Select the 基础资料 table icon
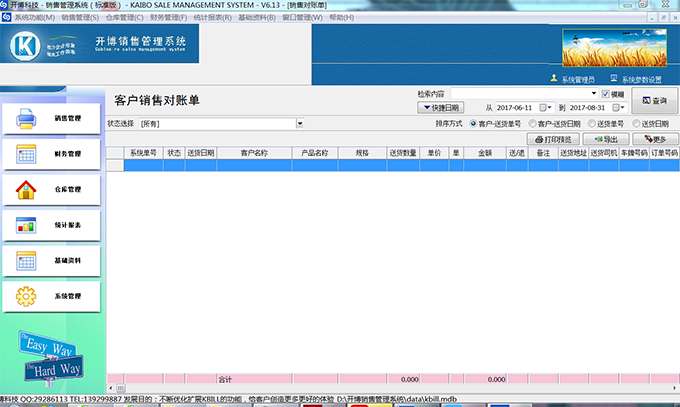Image resolution: width=680 pixels, height=407 pixels. (27, 260)
